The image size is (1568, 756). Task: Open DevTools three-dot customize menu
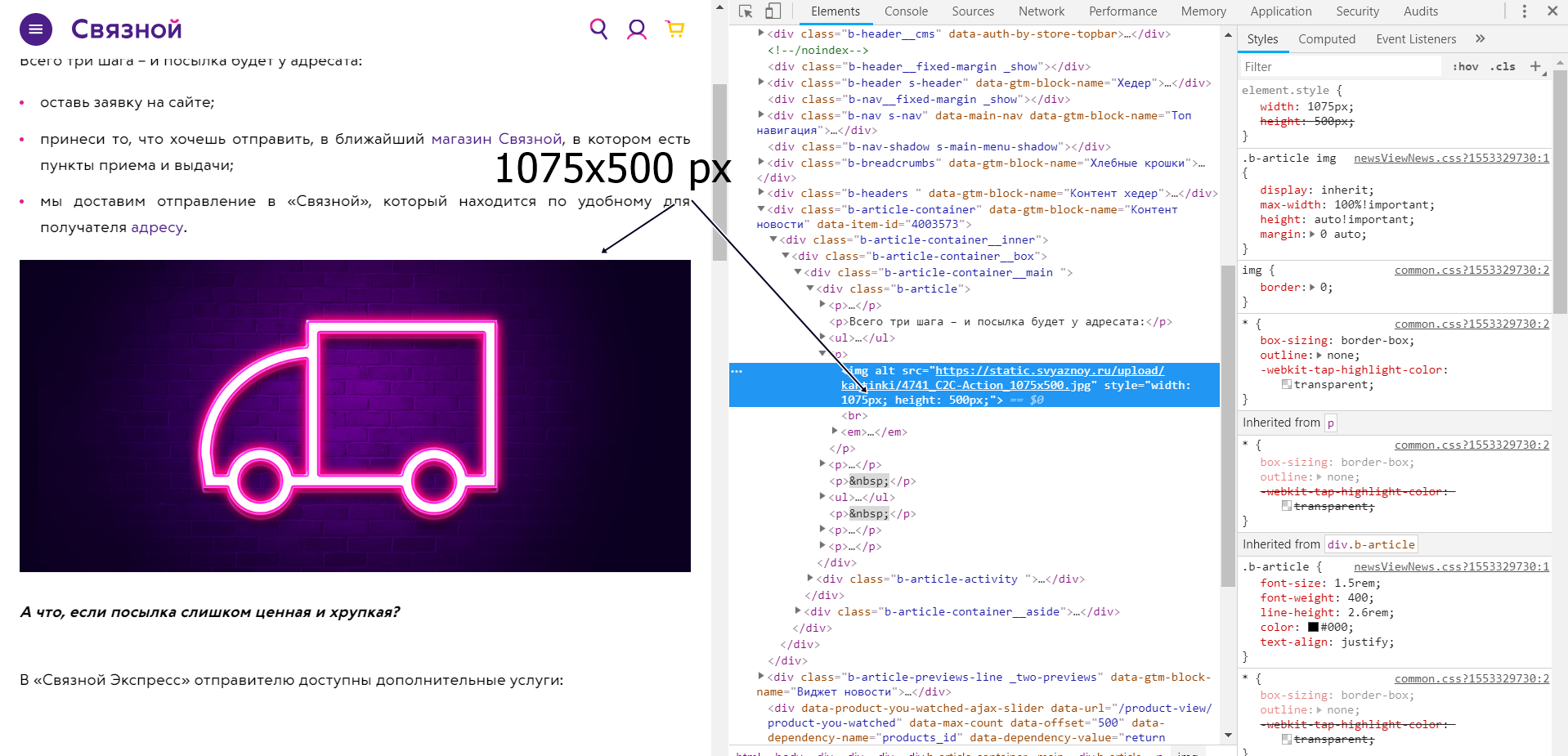tap(1524, 11)
